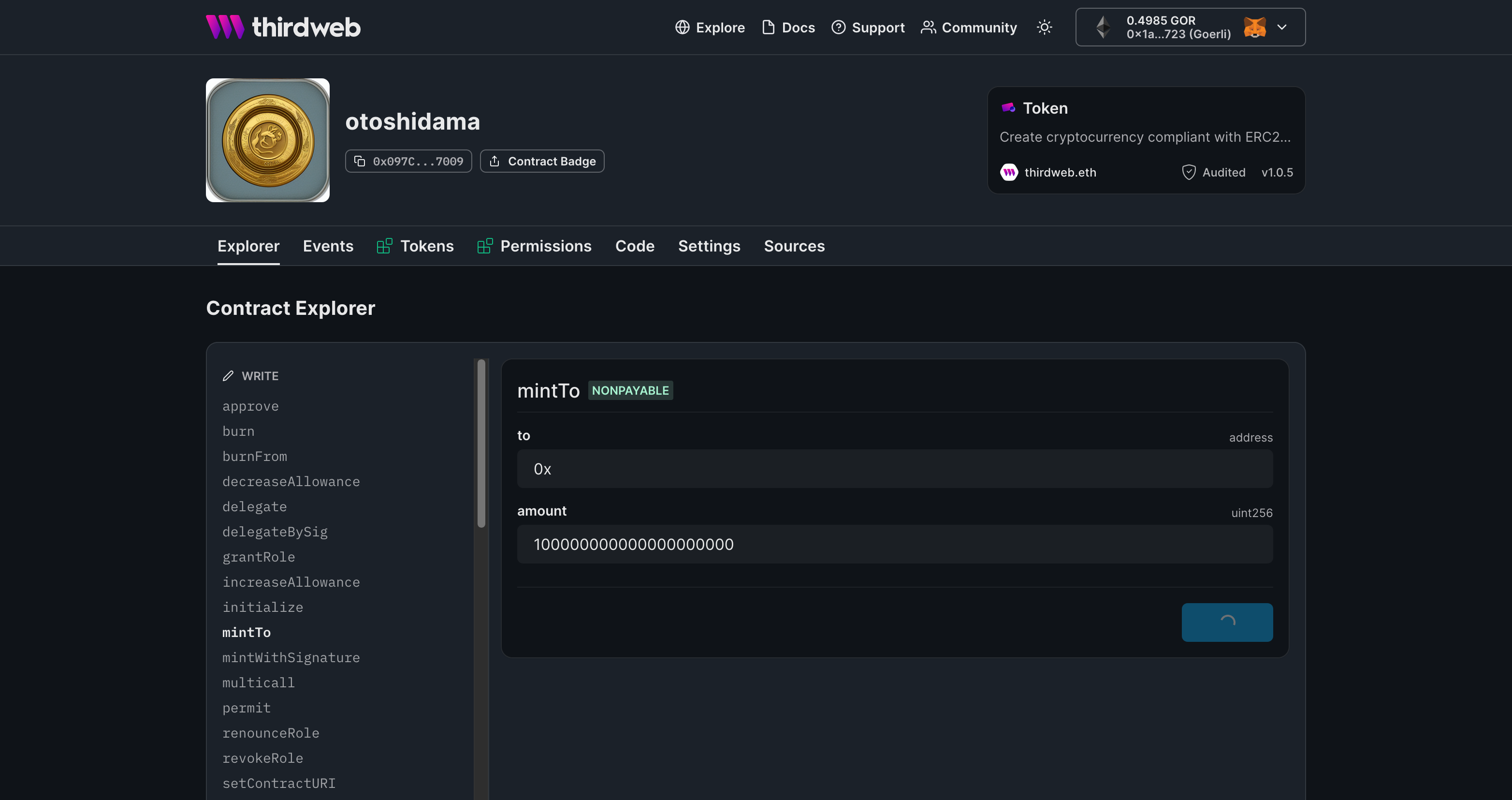Toggle light/dark theme sun icon
Screen dimensions: 1512x800
pos(1044,27)
